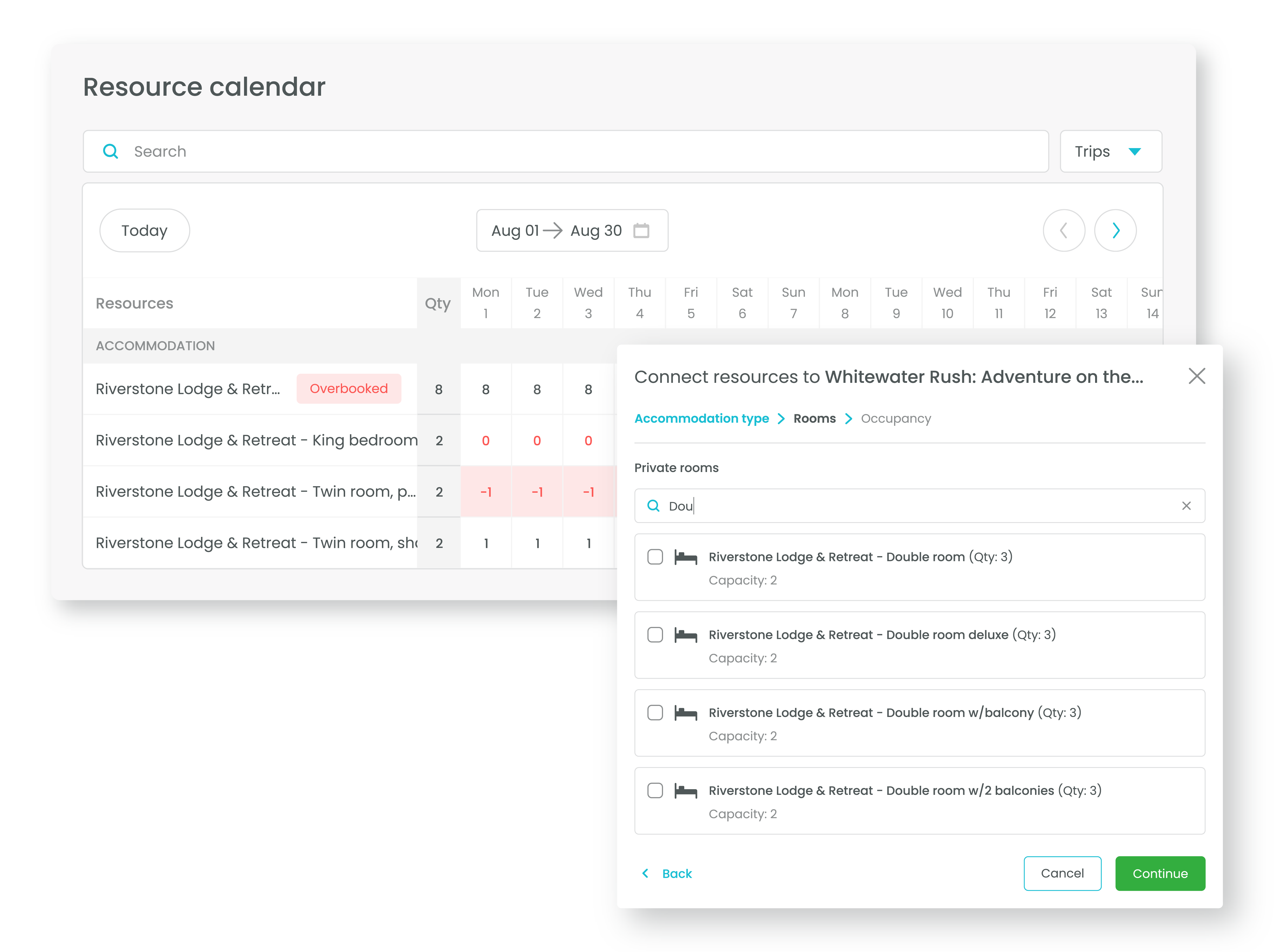The width and height of the screenshot is (1274, 952).
Task: Click the Private rooms search field
Action: point(919,506)
